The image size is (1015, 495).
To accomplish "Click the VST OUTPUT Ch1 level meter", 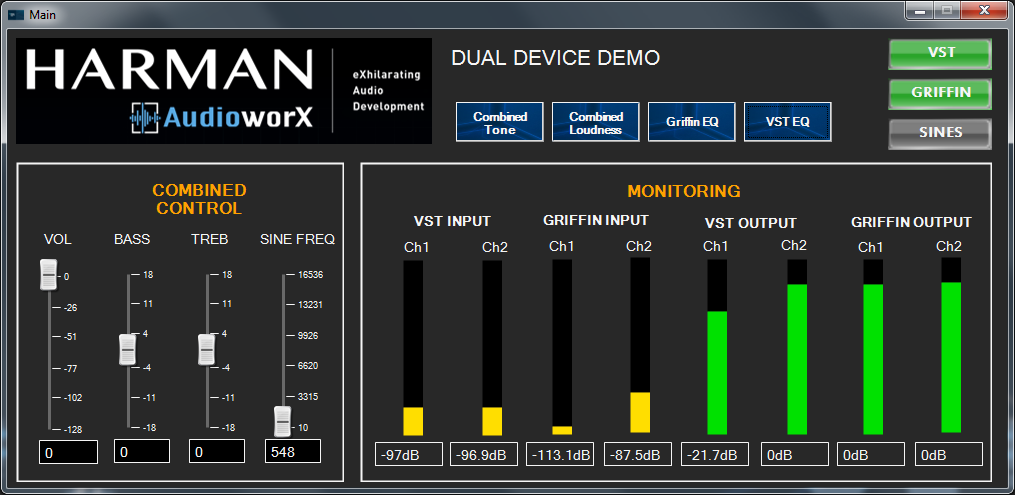I will 717,347.
